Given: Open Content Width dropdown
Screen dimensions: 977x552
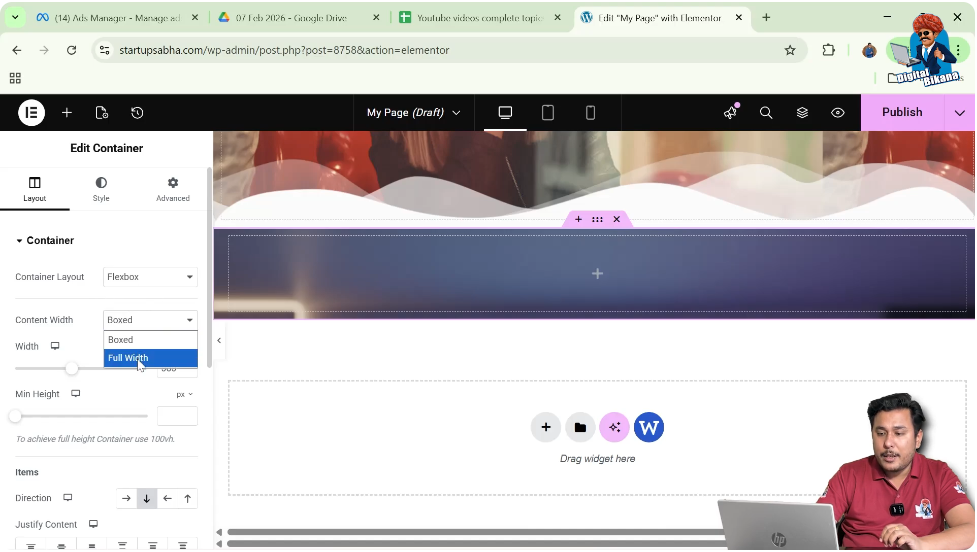Looking at the screenshot, I should 150,320.
